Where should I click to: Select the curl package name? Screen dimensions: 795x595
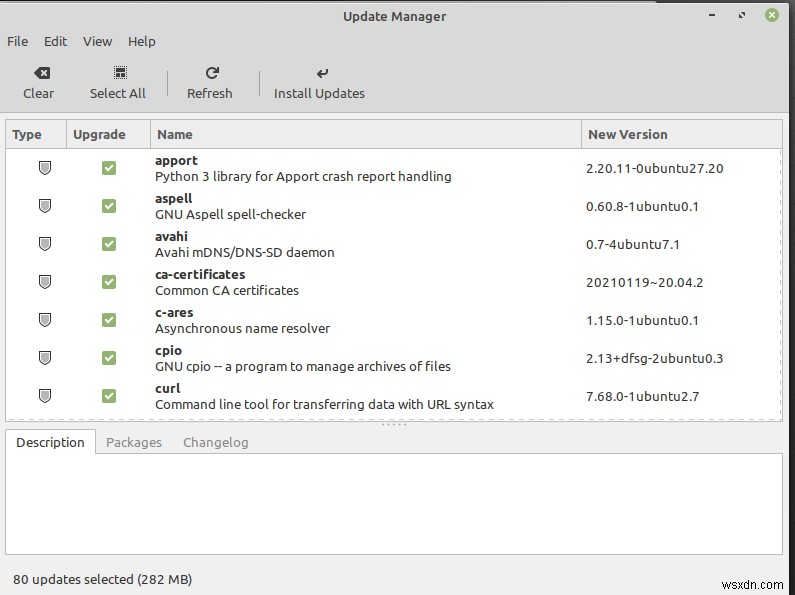167,389
